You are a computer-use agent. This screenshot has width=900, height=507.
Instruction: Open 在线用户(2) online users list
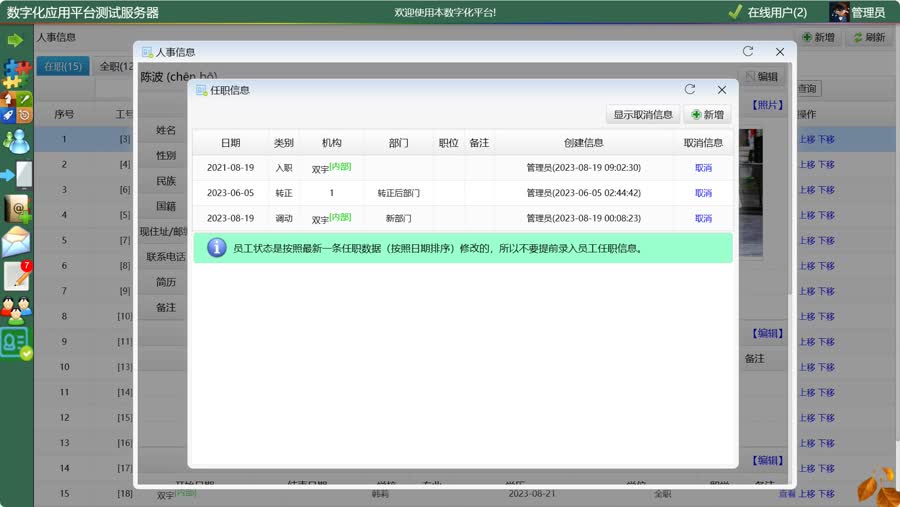[x=767, y=12]
